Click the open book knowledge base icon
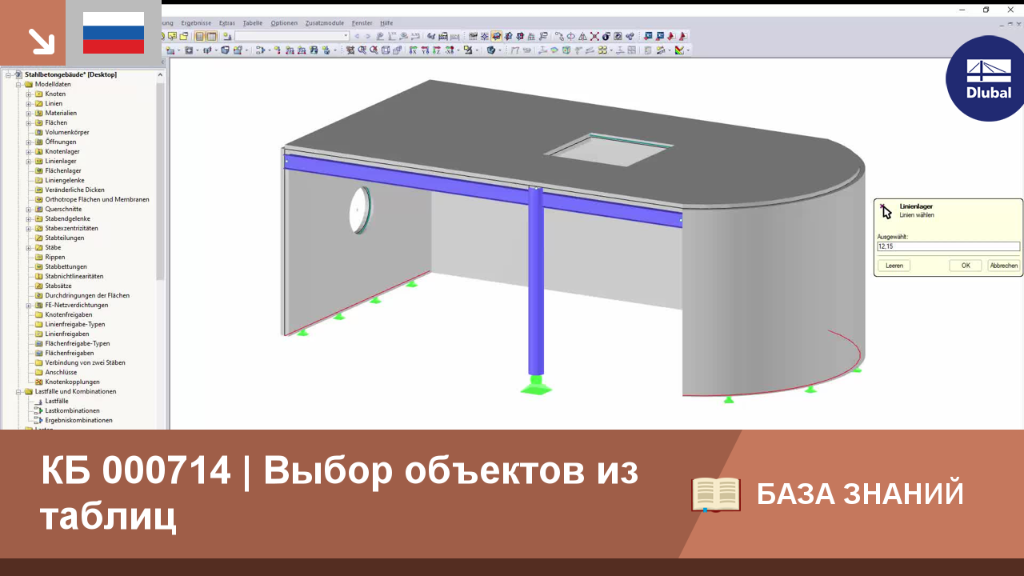The width and height of the screenshot is (1024, 576). [x=716, y=494]
